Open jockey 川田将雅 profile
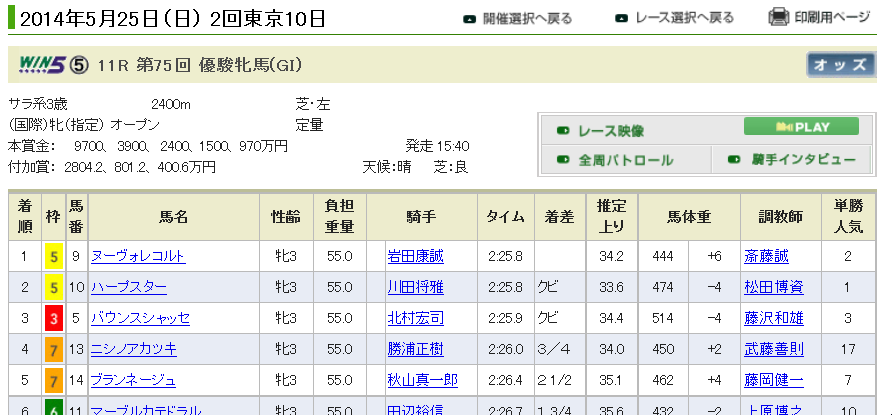The height and width of the screenshot is (415, 892). click(x=415, y=287)
